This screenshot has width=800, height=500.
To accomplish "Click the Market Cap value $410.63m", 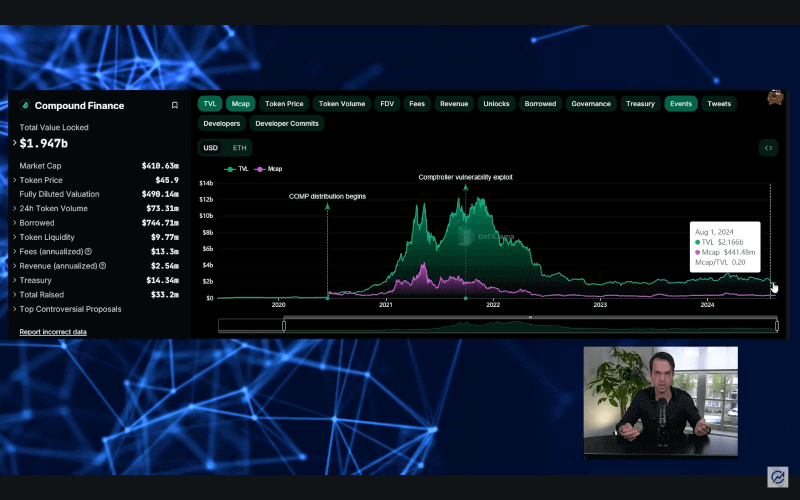I will (x=160, y=166).
